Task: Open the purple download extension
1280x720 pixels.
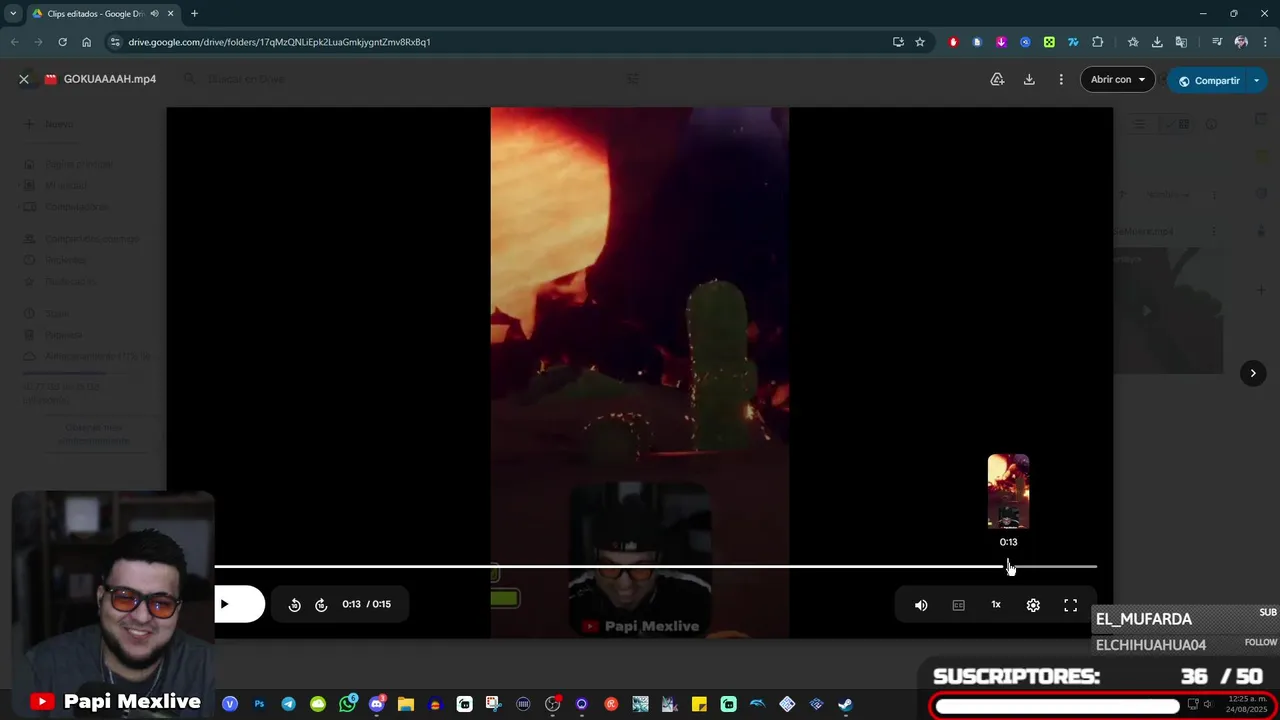Action: [1001, 42]
